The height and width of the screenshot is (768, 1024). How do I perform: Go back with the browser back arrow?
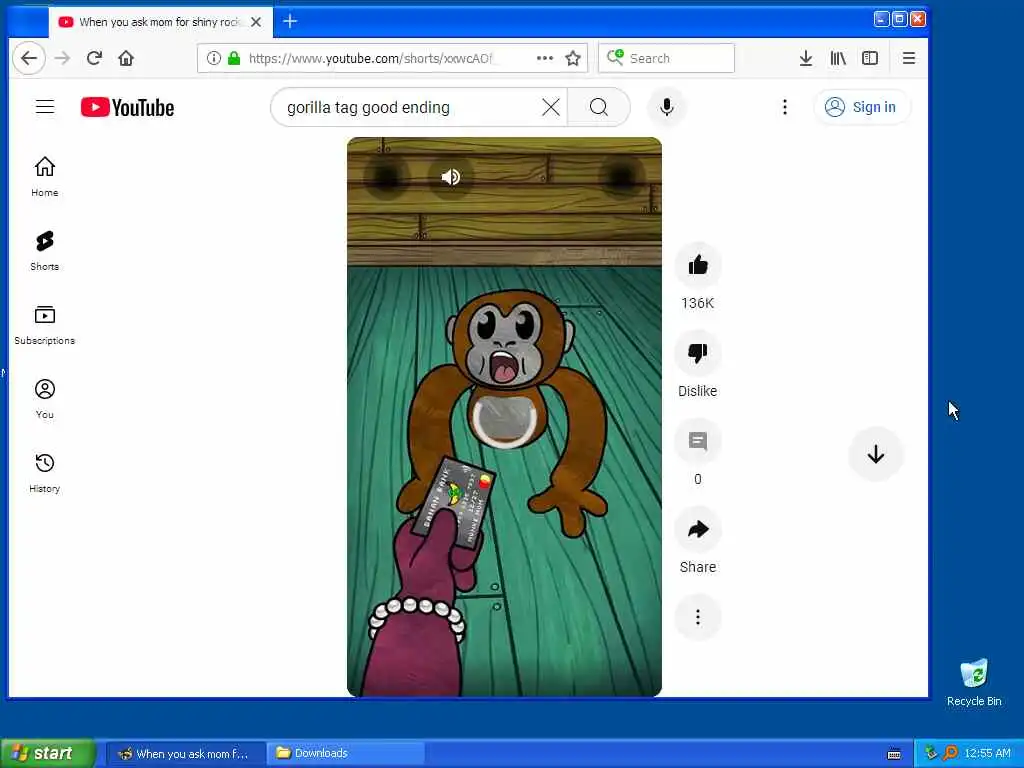pos(29,58)
